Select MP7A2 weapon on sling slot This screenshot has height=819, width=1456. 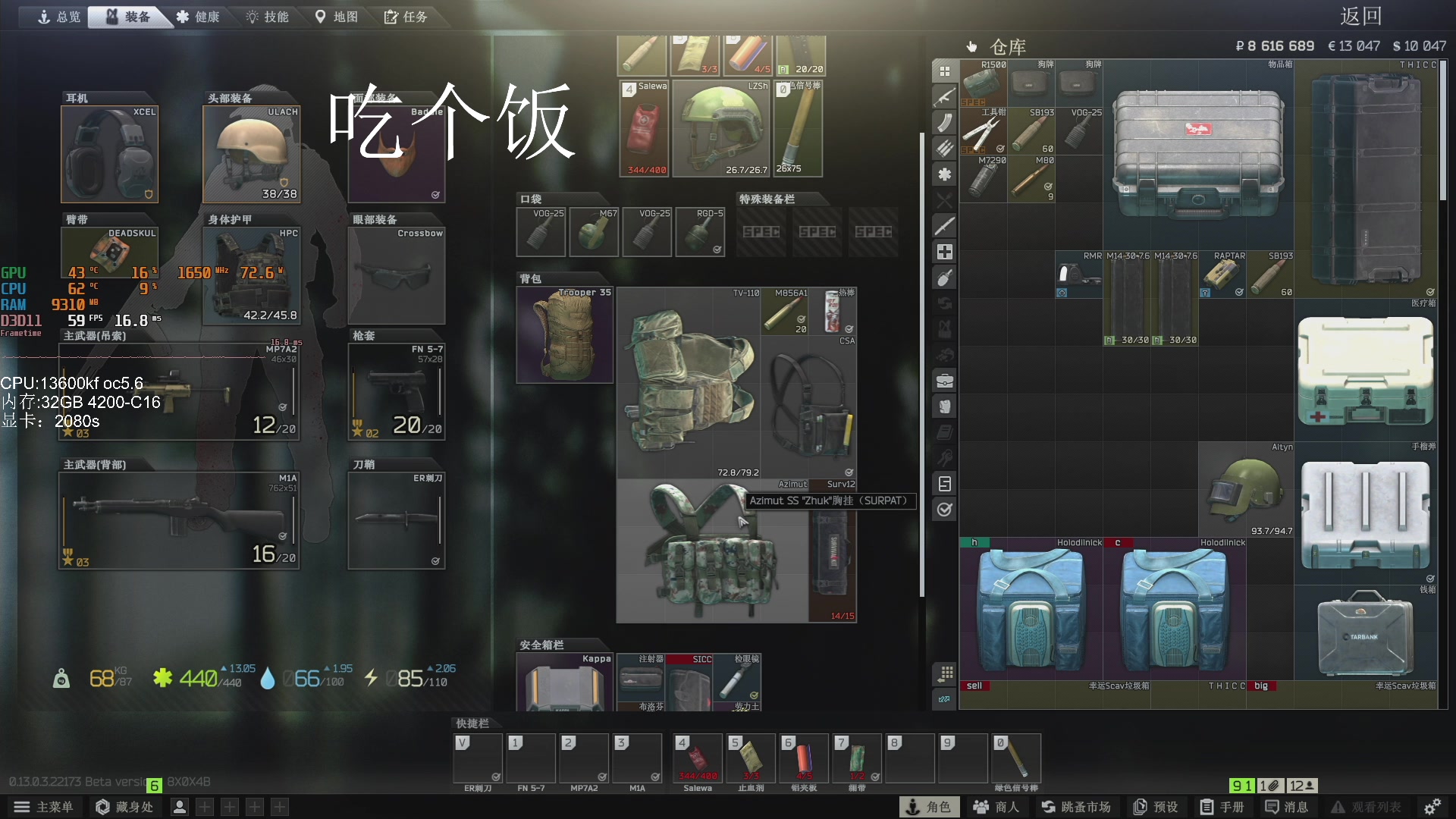pyautogui.click(x=179, y=392)
